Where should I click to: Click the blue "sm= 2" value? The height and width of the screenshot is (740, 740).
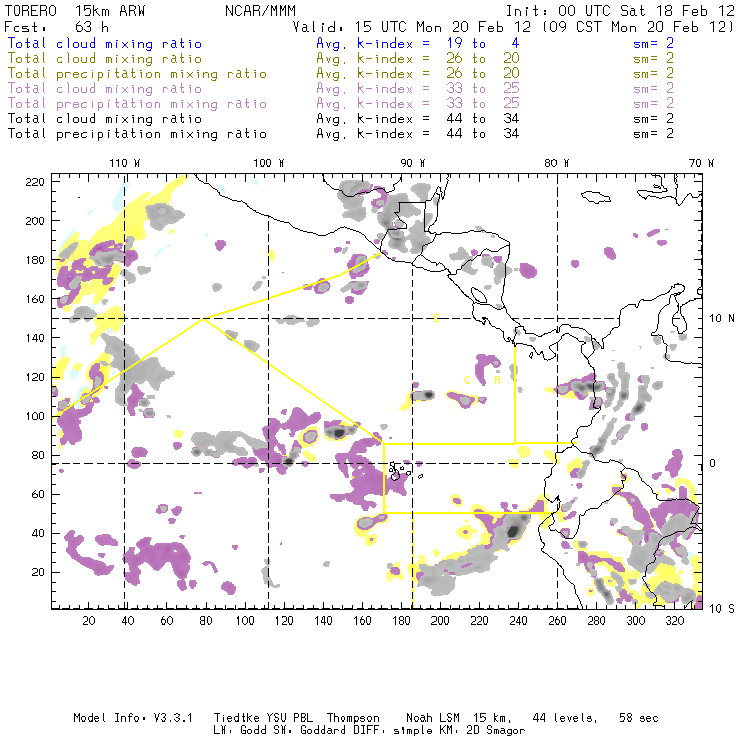click(654, 44)
